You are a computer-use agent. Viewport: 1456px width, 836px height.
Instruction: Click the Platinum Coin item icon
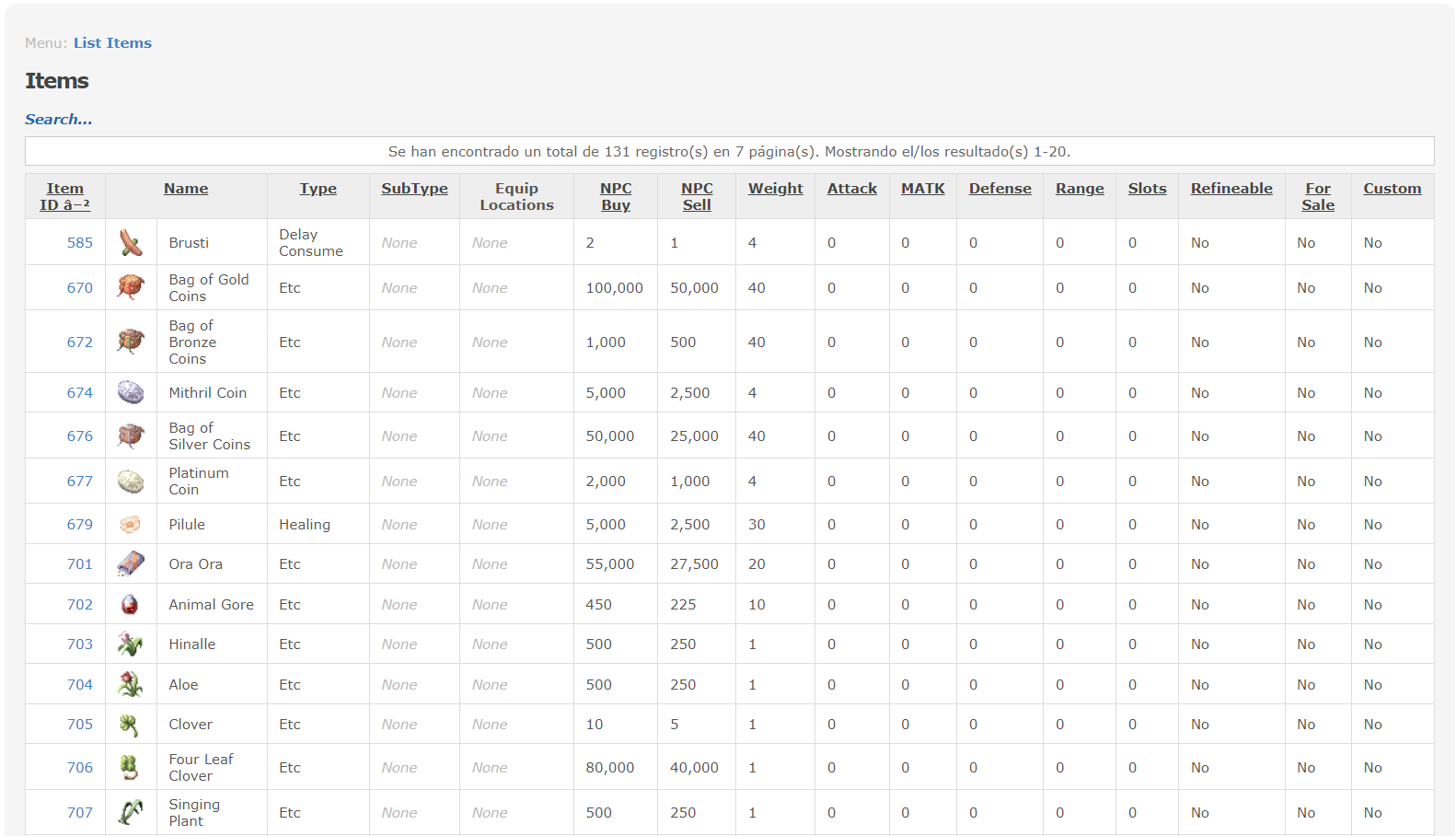(131, 481)
